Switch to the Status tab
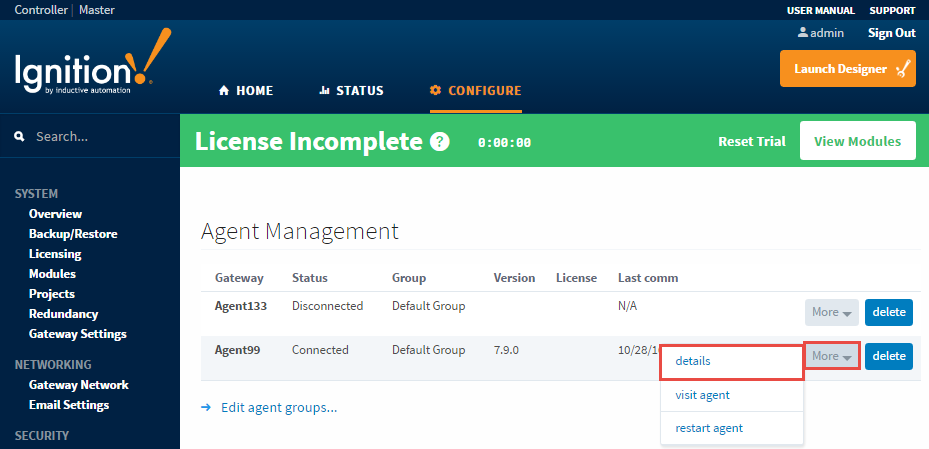Screen dimensions: 929x449 tap(351, 91)
